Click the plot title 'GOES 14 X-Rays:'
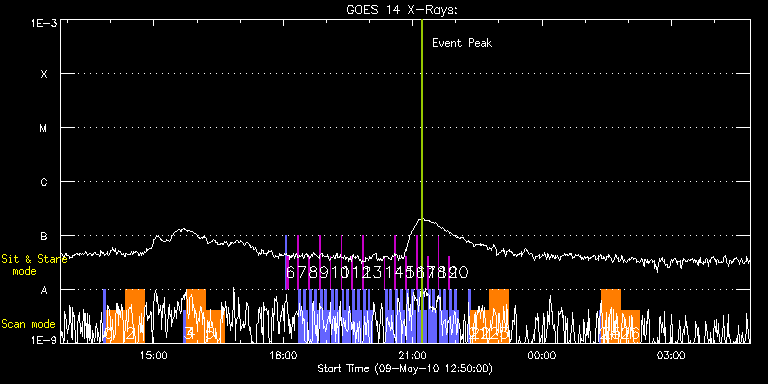 (401, 10)
